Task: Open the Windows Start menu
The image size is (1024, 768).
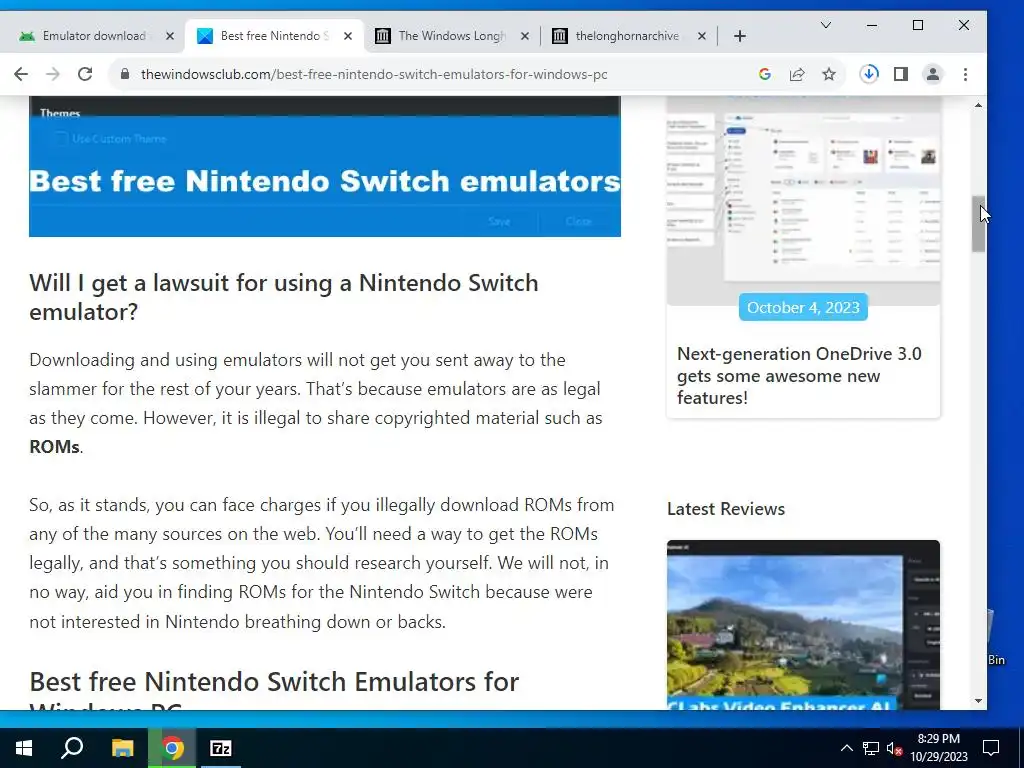Action: [24, 748]
